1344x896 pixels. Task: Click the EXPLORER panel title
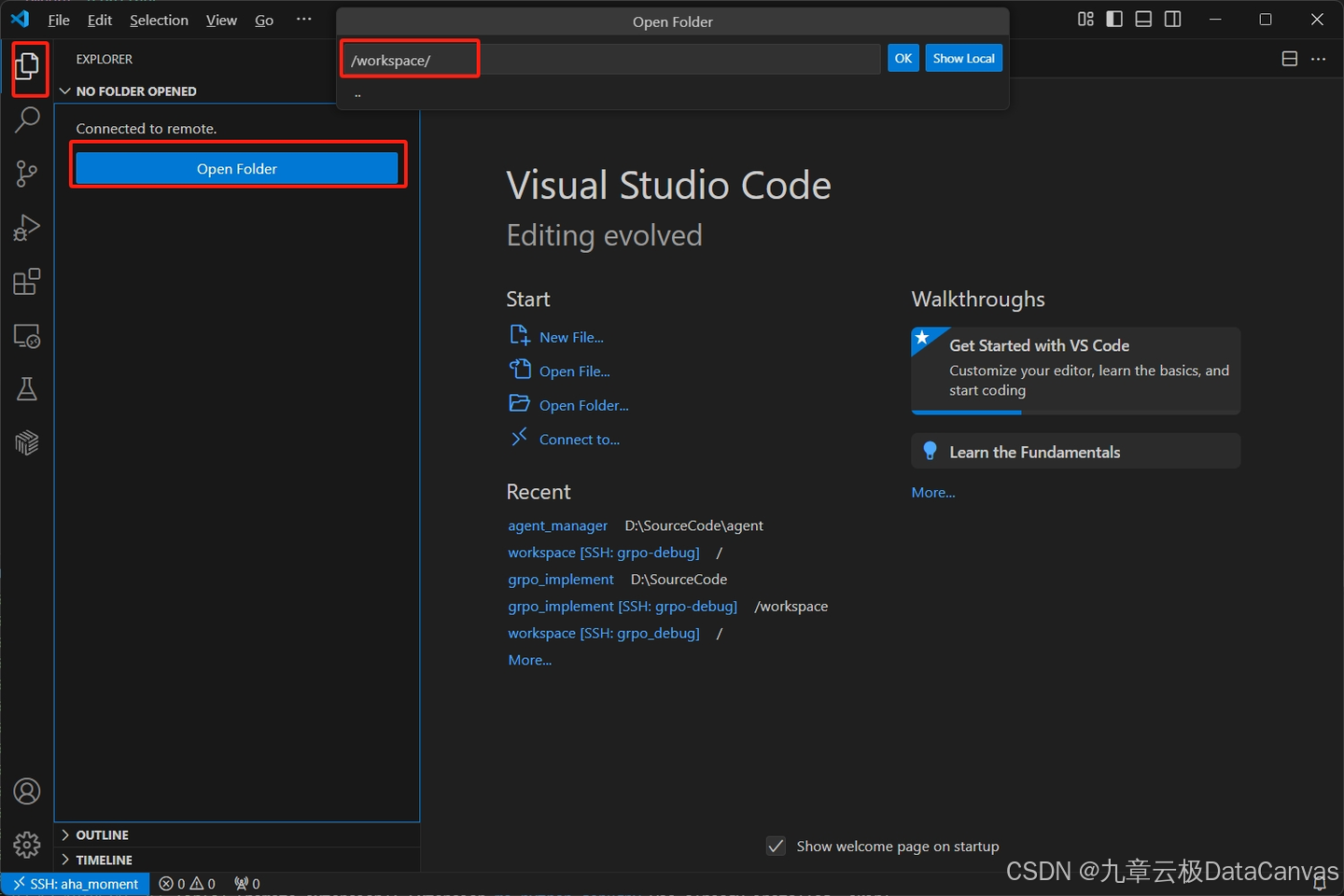105,59
